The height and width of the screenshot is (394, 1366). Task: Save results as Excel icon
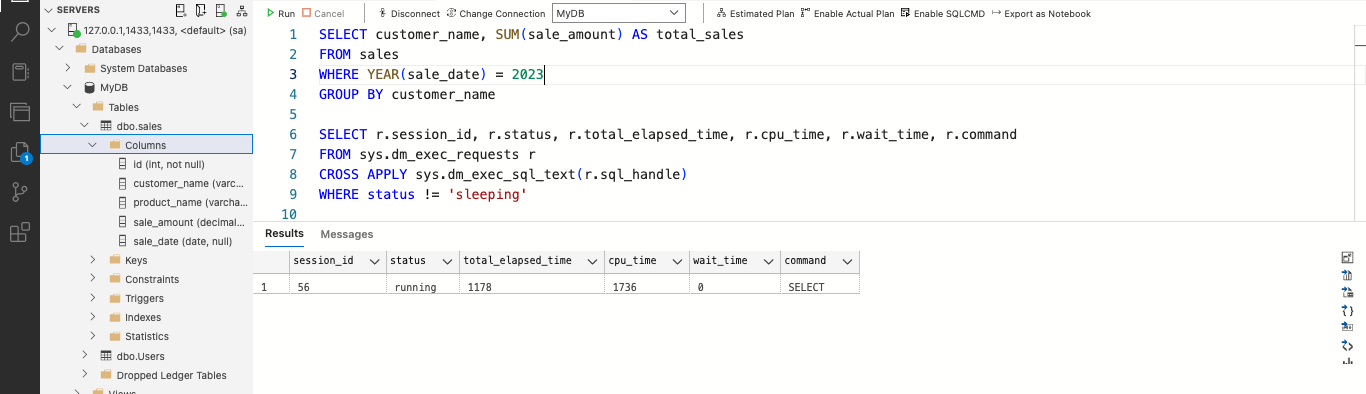click(1347, 292)
